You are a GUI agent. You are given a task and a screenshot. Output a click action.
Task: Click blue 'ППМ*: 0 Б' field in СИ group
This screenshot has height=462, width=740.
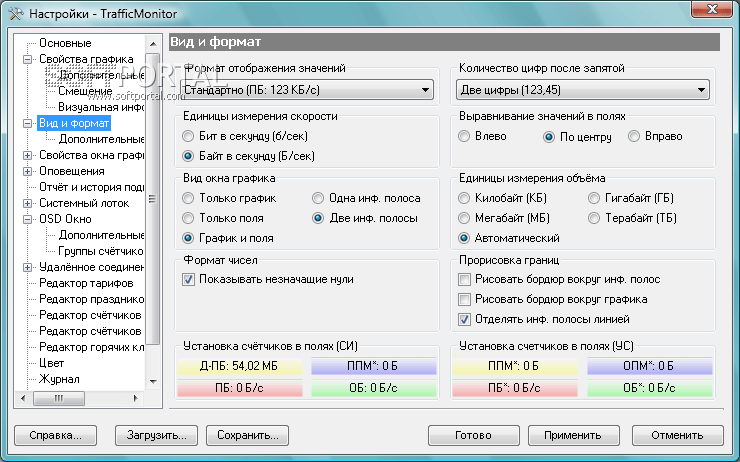tap(373, 366)
